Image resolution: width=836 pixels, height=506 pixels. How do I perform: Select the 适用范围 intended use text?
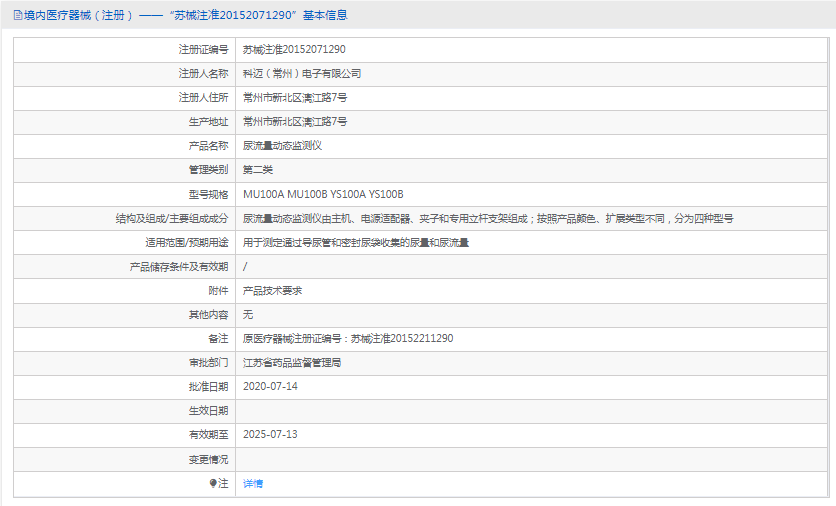[x=356, y=243]
